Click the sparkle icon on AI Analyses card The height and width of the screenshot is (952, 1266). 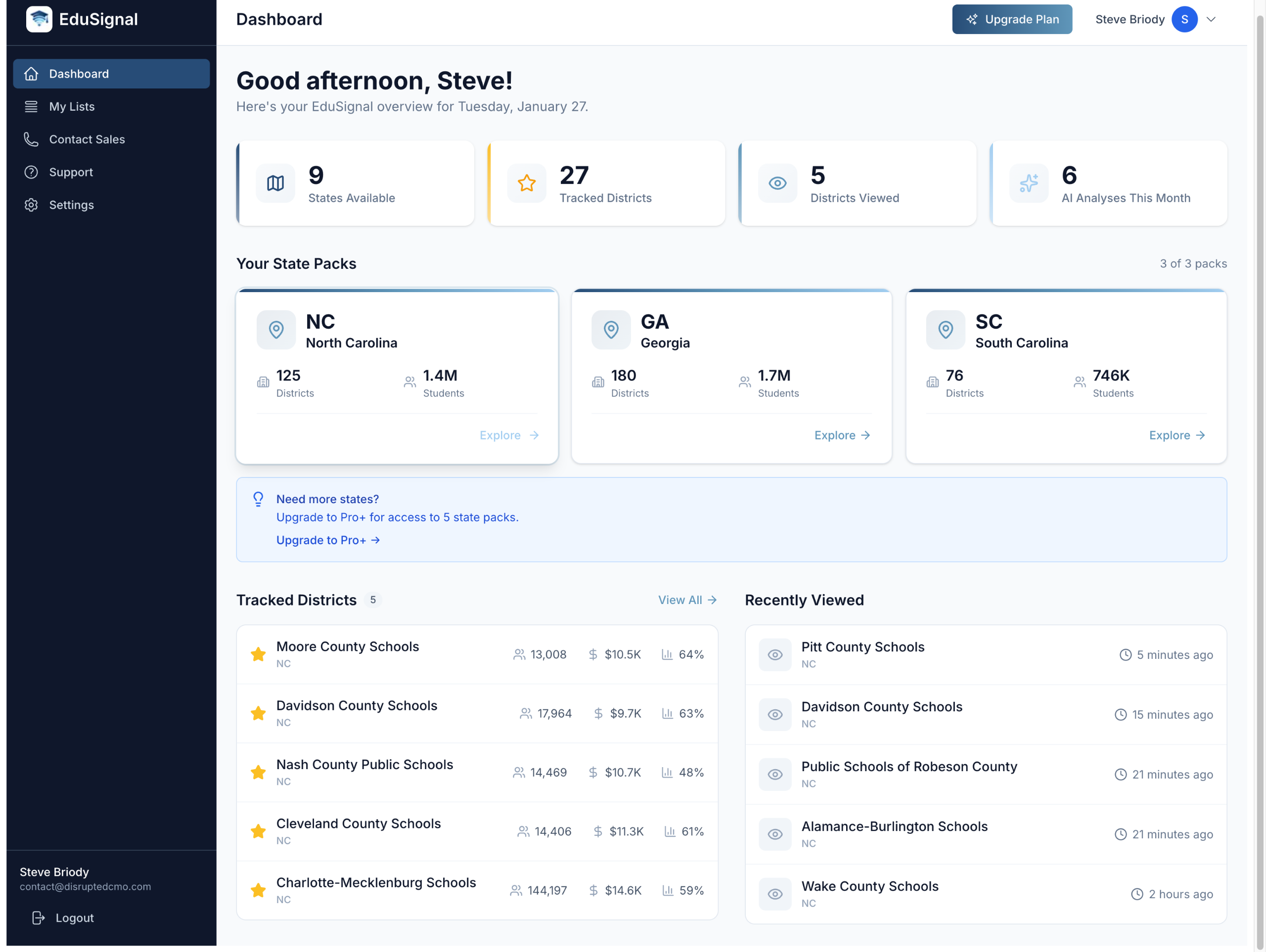(1028, 183)
